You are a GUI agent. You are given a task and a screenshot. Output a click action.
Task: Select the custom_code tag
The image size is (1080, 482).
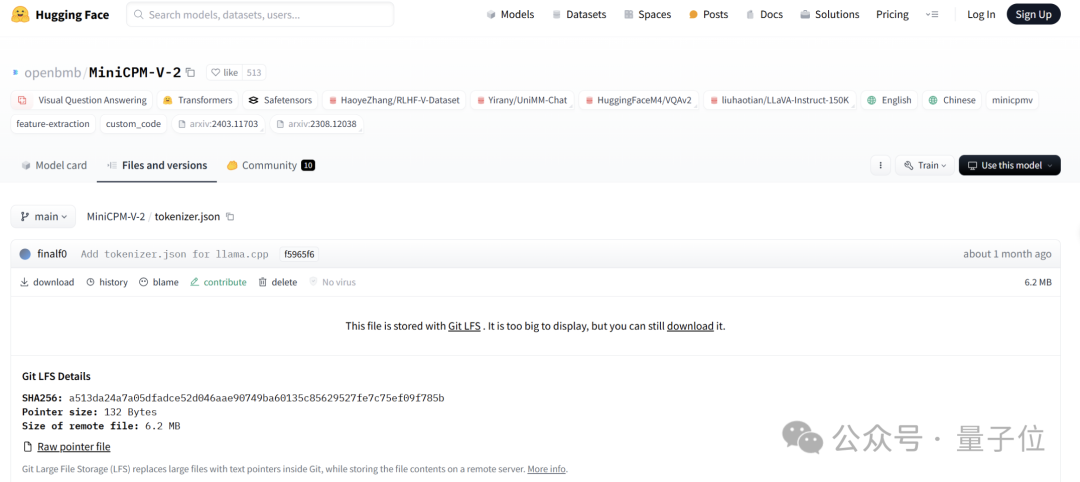[x=134, y=124]
